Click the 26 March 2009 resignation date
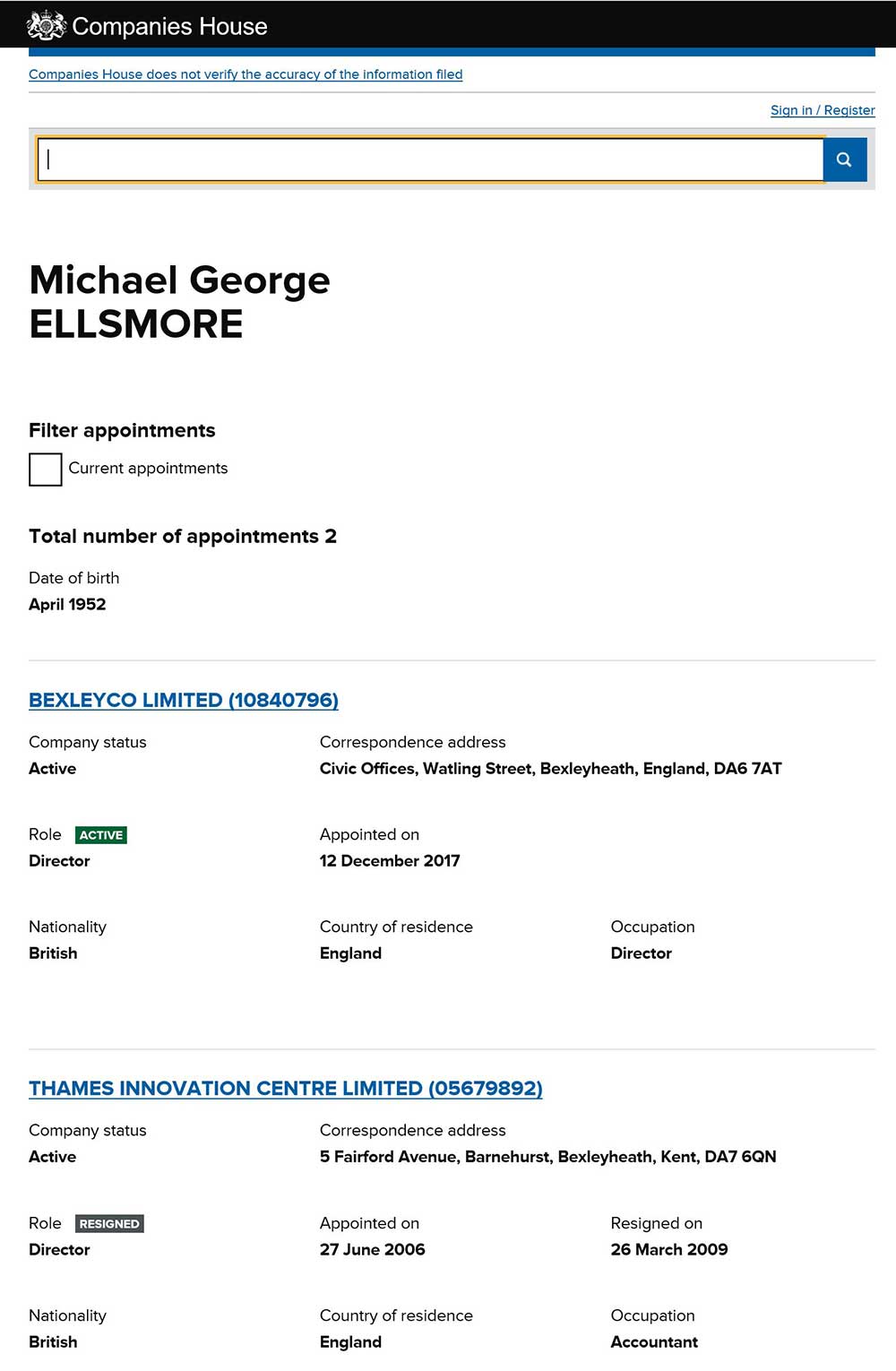The width and height of the screenshot is (896, 1371). point(669,1250)
